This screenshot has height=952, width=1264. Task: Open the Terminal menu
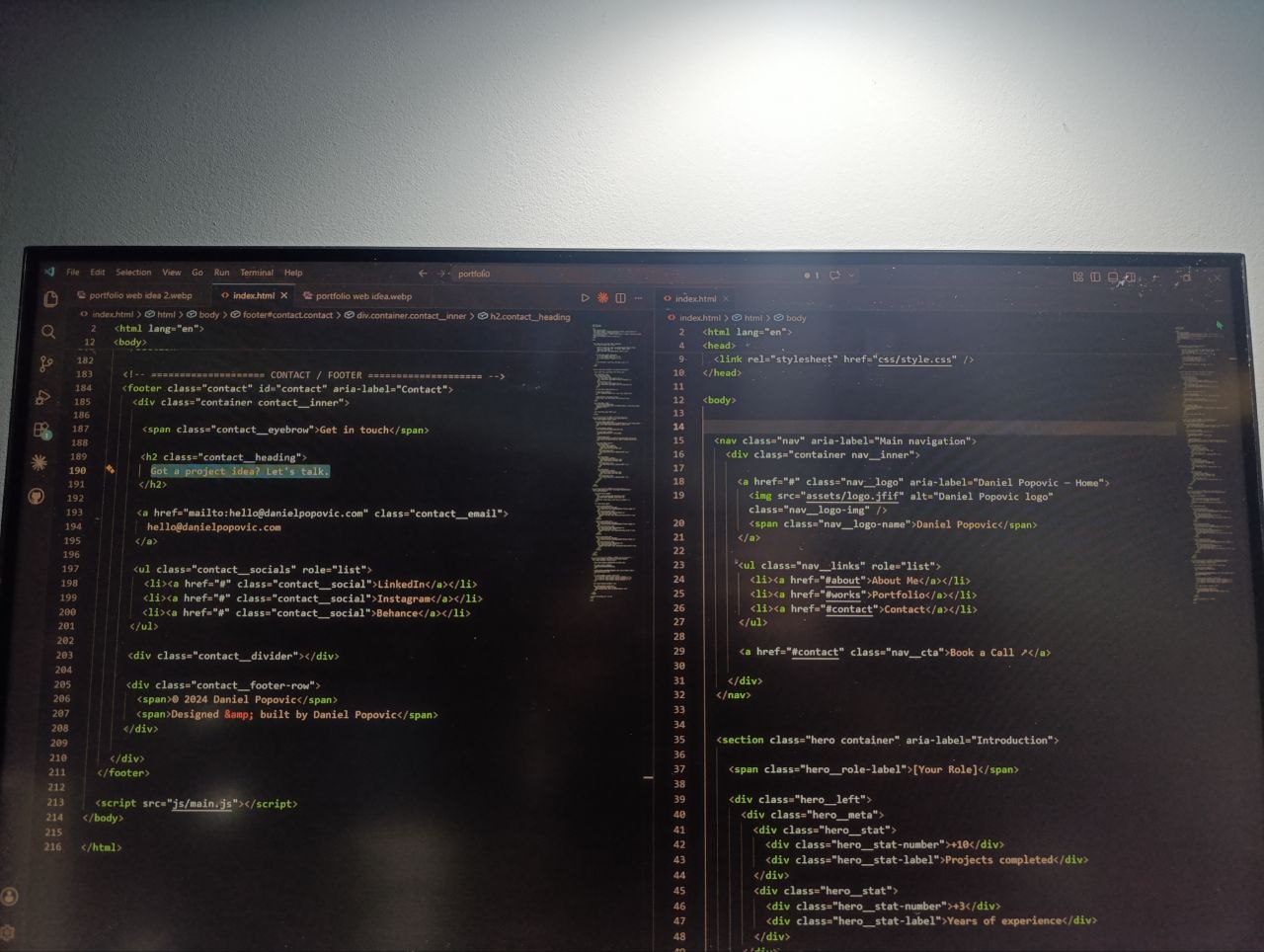click(x=257, y=273)
